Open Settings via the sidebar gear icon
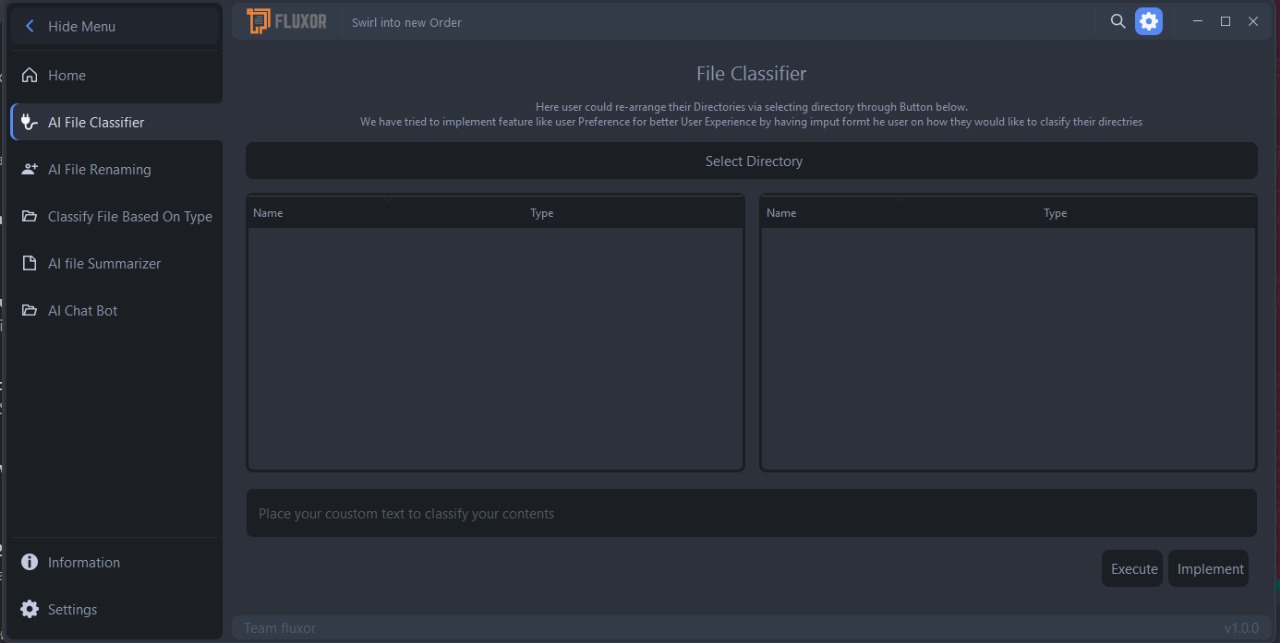The width and height of the screenshot is (1280, 643). point(29,609)
